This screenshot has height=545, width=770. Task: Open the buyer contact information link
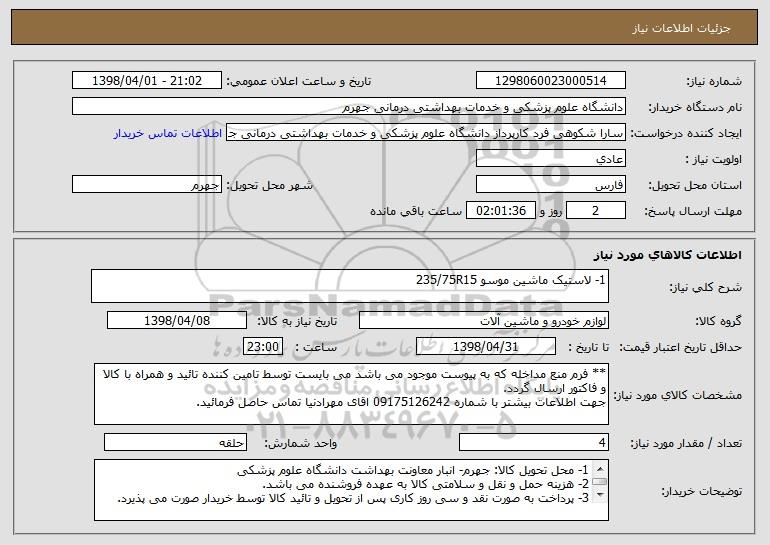click(x=168, y=134)
